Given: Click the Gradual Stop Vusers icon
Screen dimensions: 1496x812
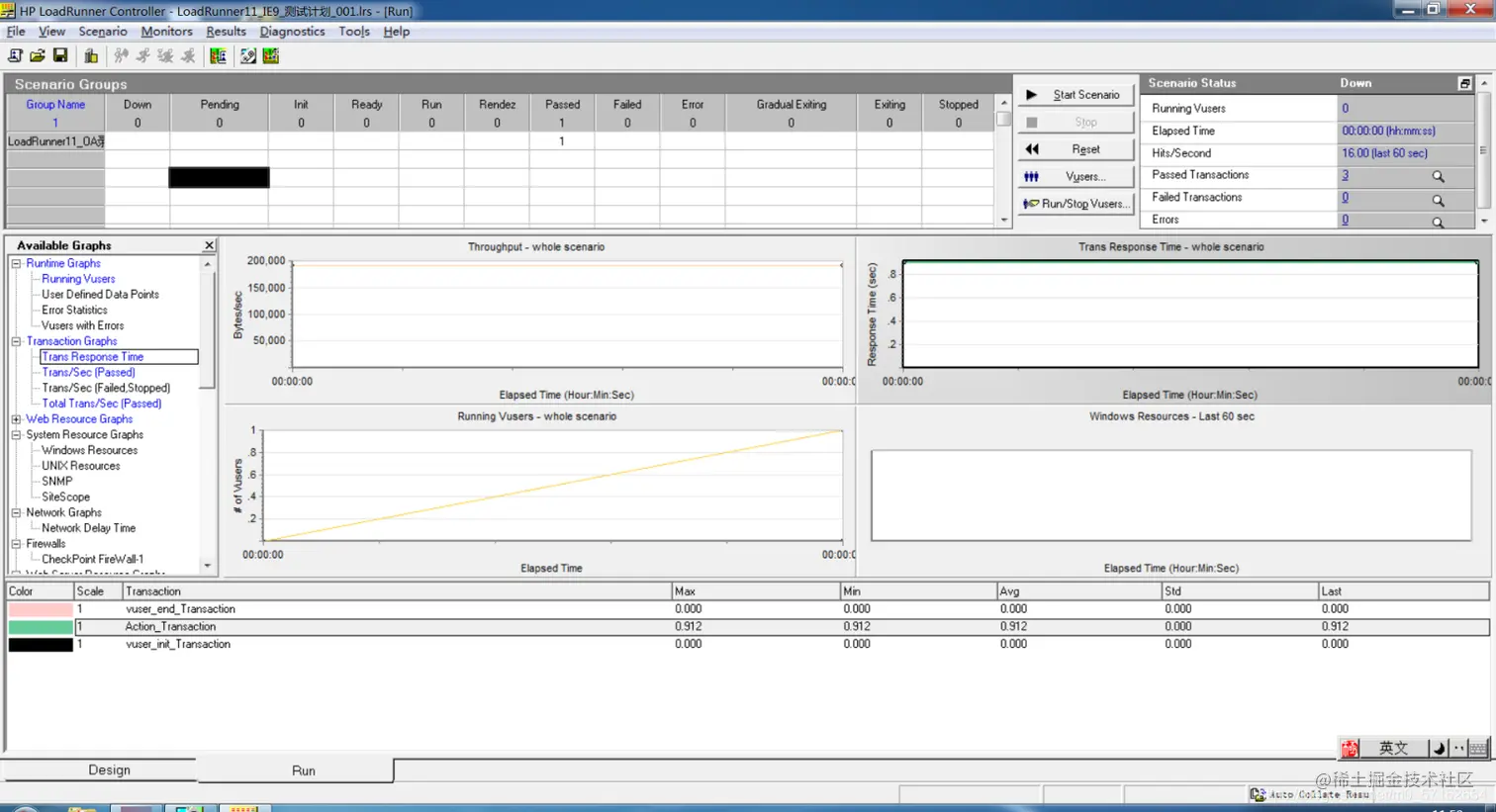Looking at the screenshot, I should coord(165,56).
